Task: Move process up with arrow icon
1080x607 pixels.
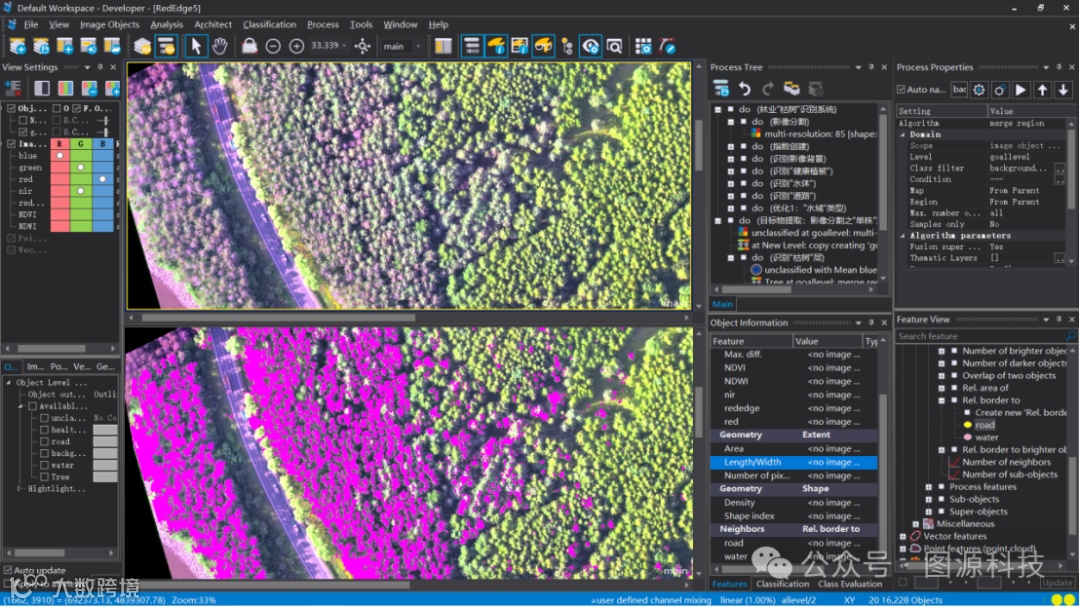Action: [1043, 90]
